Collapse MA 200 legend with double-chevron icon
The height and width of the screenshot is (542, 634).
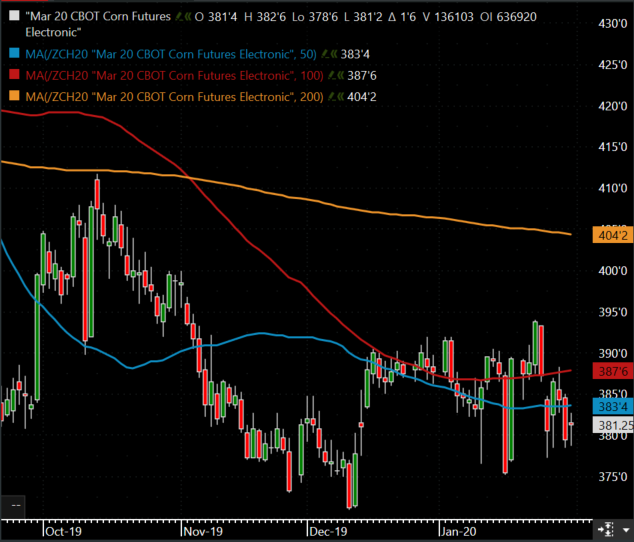[340, 97]
